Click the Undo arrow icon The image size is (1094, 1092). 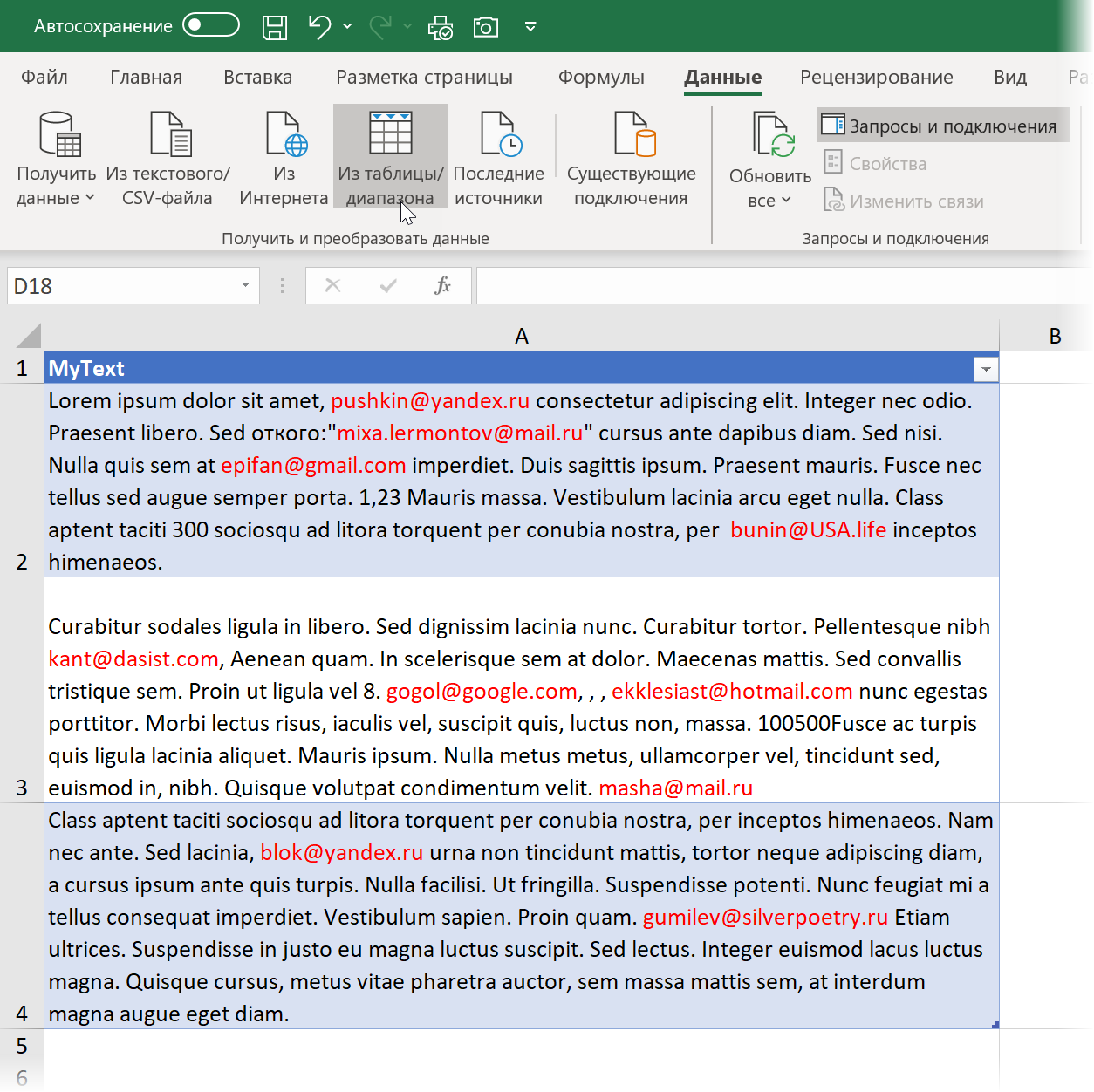(319, 26)
